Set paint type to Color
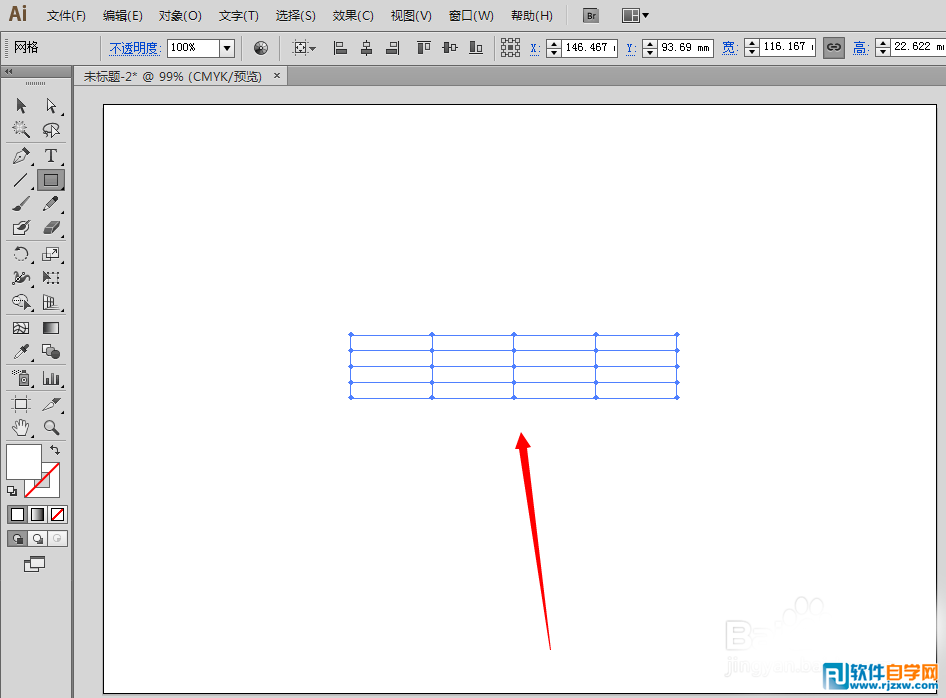 pos(17,515)
